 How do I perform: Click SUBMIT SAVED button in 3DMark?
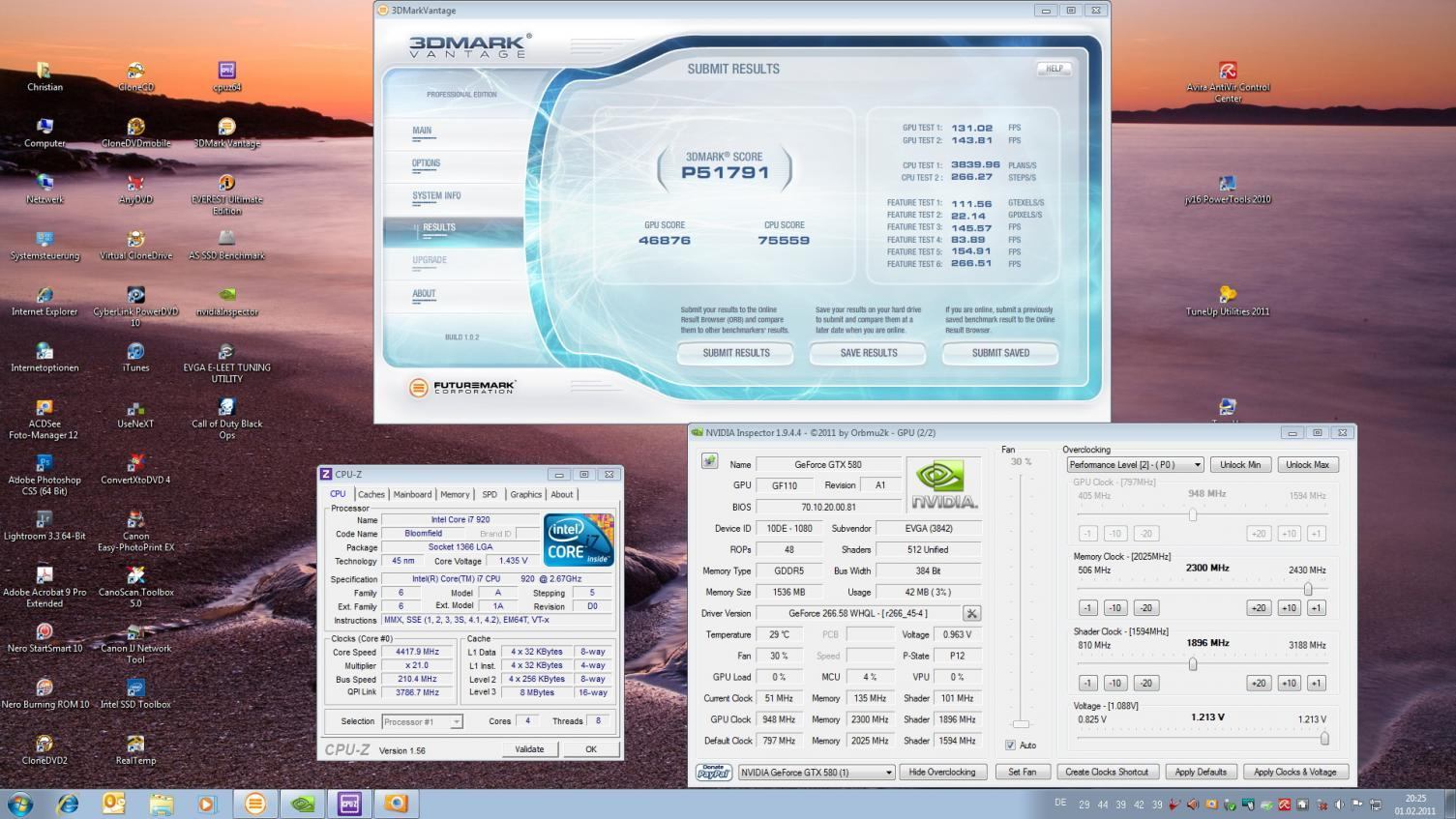point(1000,353)
